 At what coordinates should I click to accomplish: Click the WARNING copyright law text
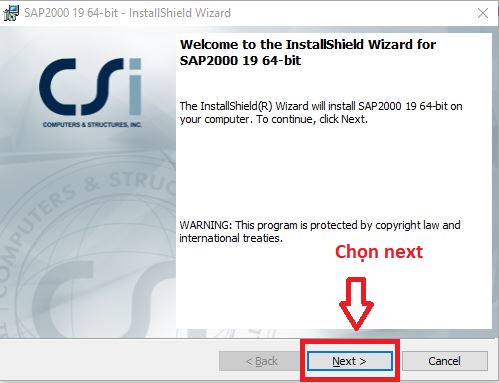click(x=320, y=231)
